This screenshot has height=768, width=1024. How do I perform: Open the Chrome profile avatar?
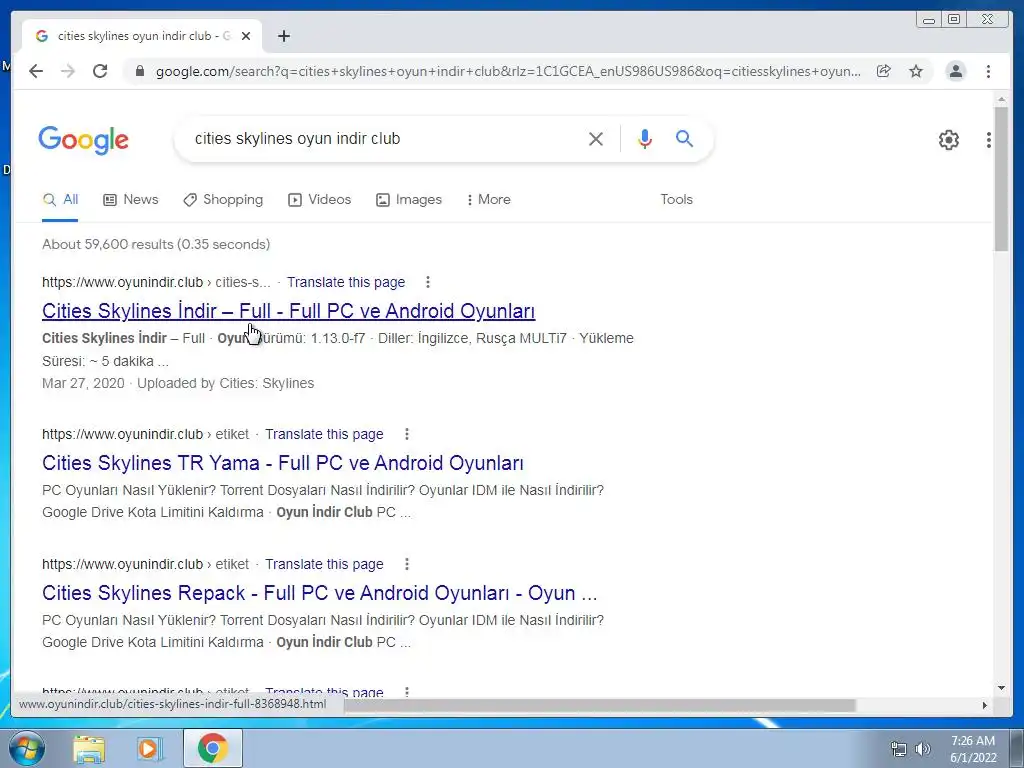tap(955, 71)
